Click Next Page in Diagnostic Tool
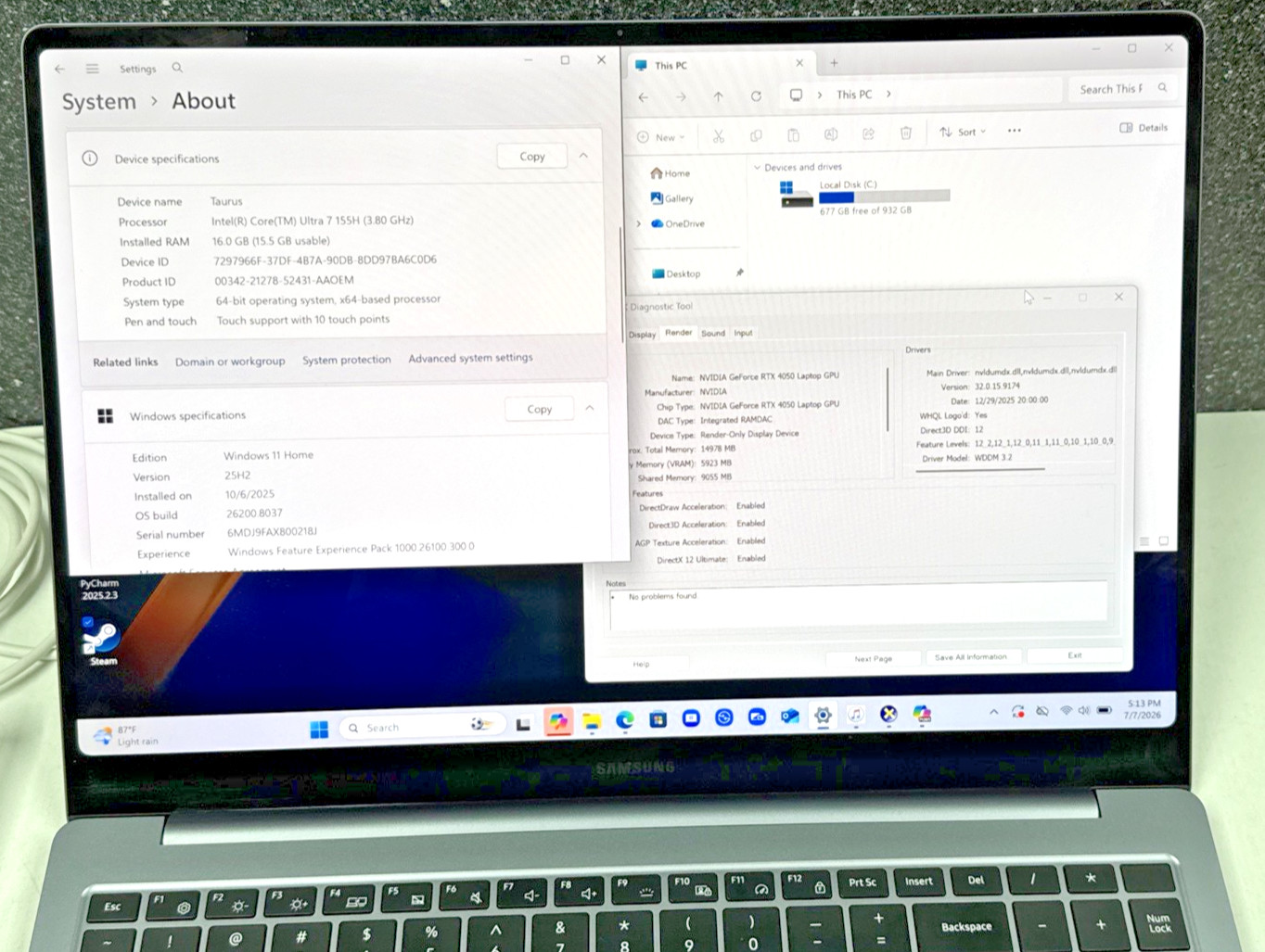Screen dimensions: 1265x952 coord(873,658)
